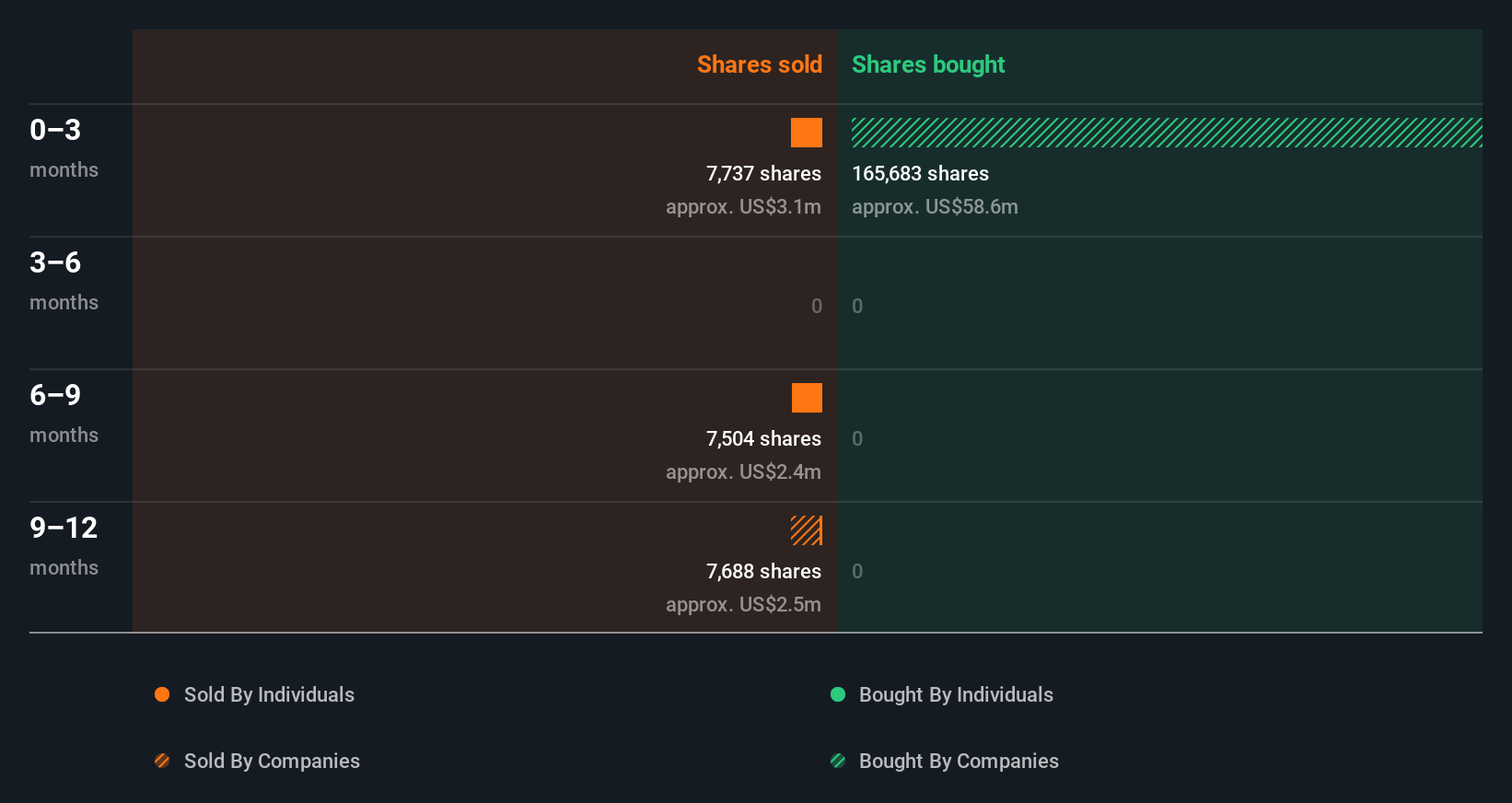Click the '9–12' months row label
Screen dimensions: 1512x803
pos(64,528)
